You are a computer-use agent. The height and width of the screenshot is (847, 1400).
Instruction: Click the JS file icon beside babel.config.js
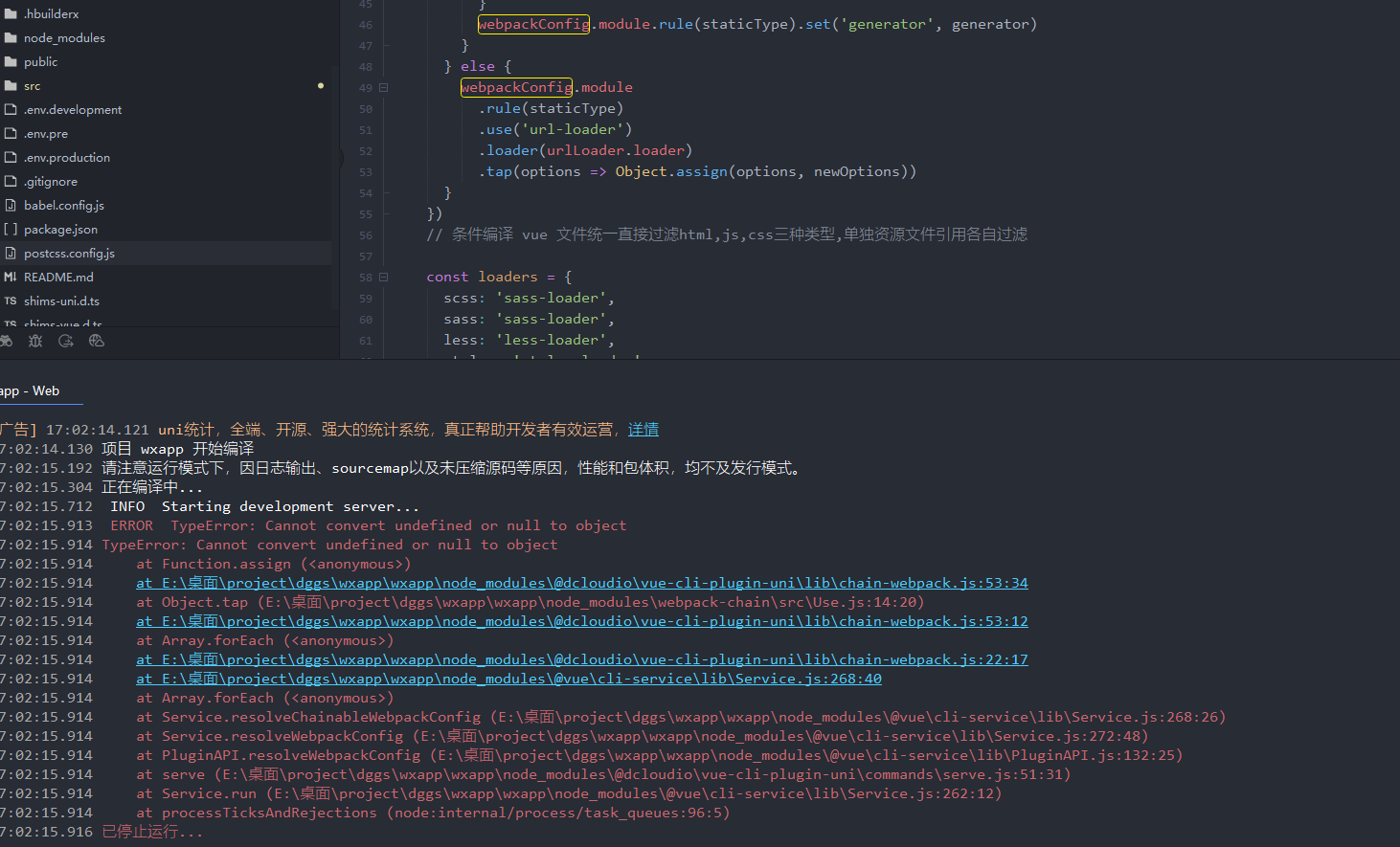click(x=11, y=205)
